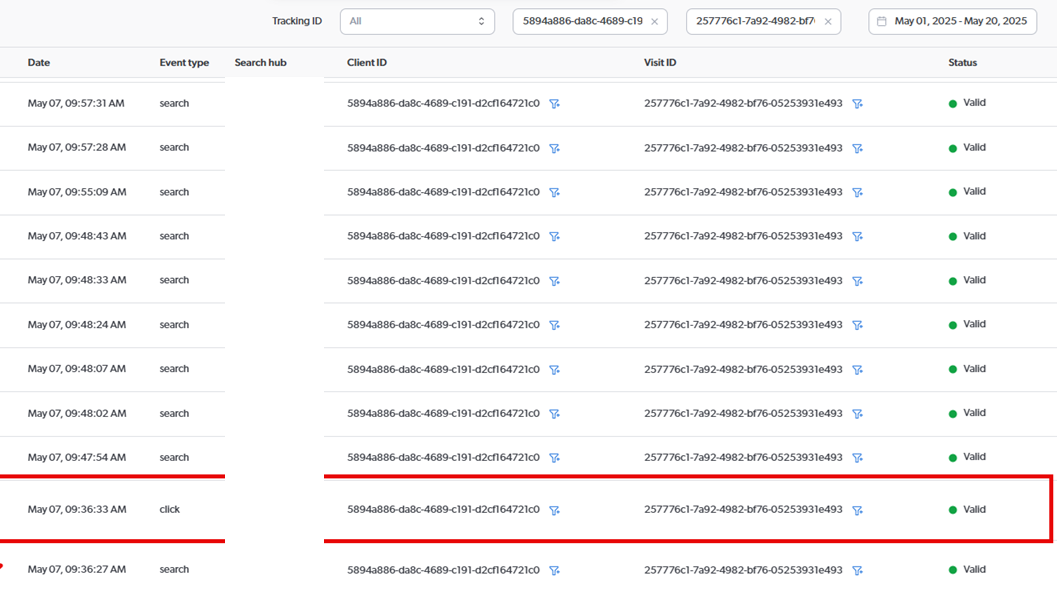Open the Tracking ID dropdown set to All
Image resolution: width=1057 pixels, height=593 pixels.
417,22
